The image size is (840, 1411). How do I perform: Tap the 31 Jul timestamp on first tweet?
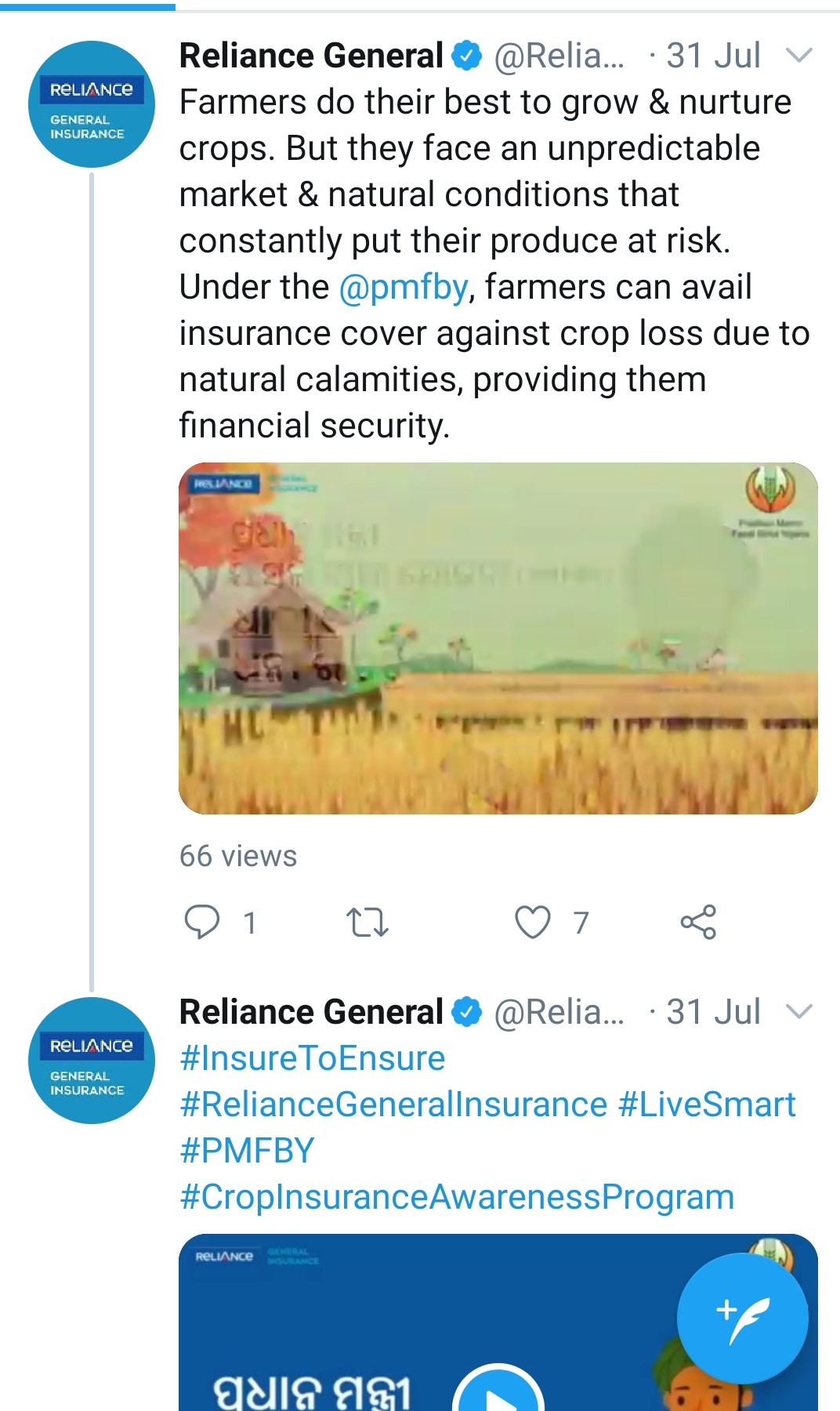coord(713,56)
